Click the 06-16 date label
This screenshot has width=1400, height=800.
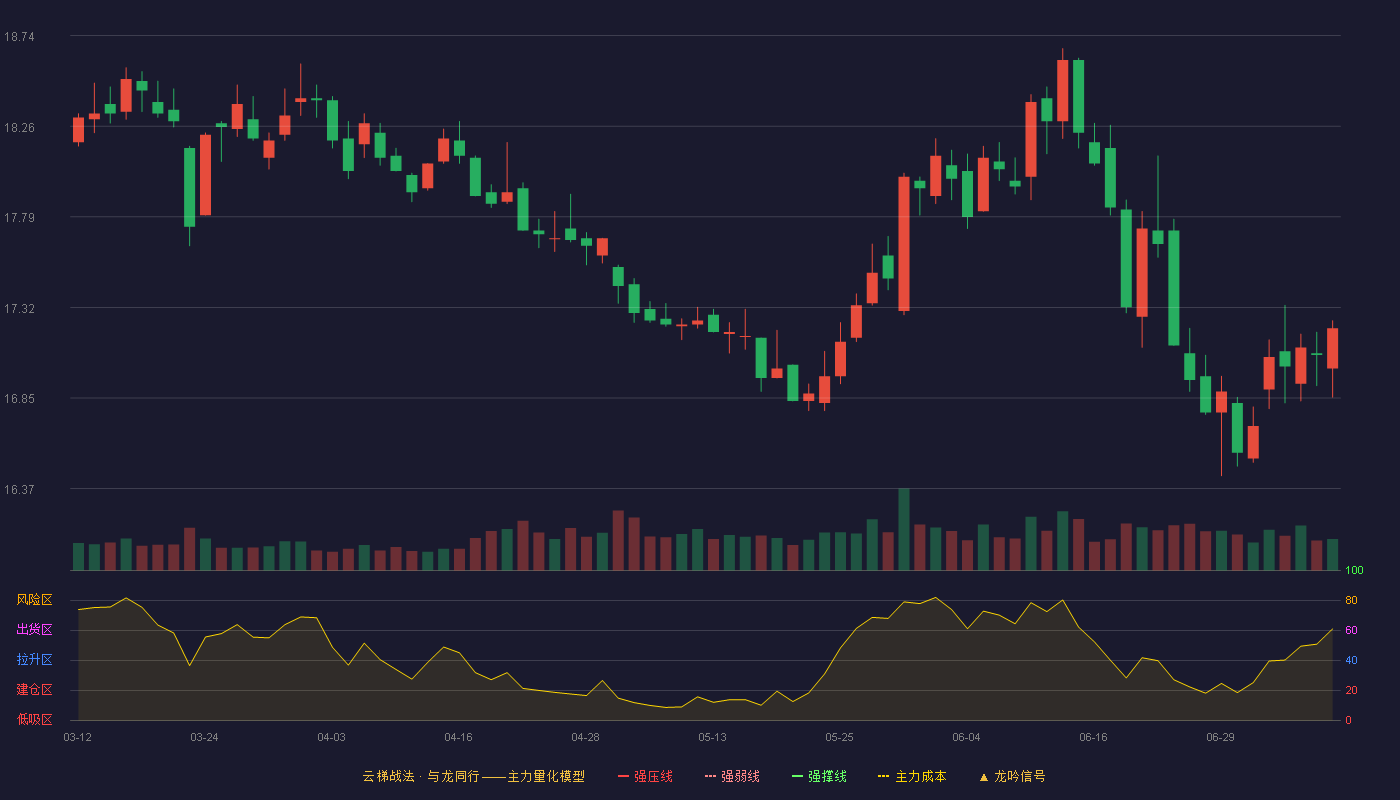(x=1093, y=737)
